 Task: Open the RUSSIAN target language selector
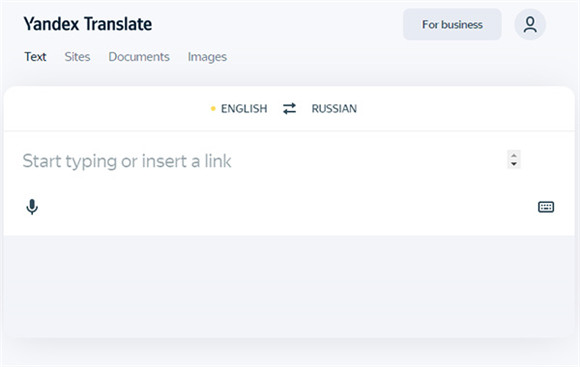pyautogui.click(x=334, y=108)
